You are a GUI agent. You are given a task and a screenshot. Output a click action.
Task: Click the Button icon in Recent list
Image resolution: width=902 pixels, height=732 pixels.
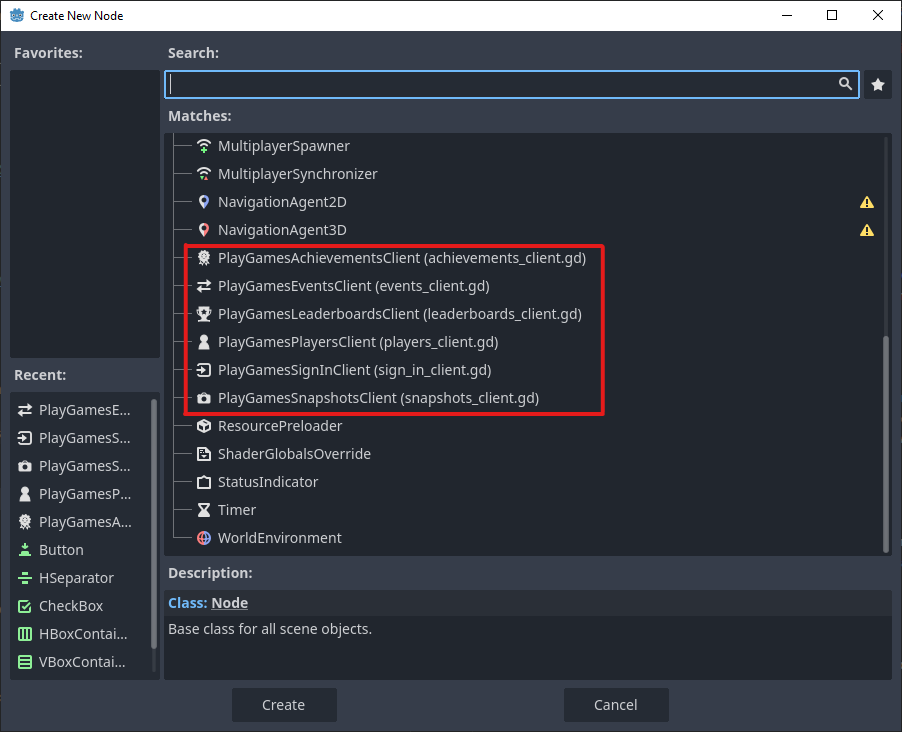[x=25, y=550]
